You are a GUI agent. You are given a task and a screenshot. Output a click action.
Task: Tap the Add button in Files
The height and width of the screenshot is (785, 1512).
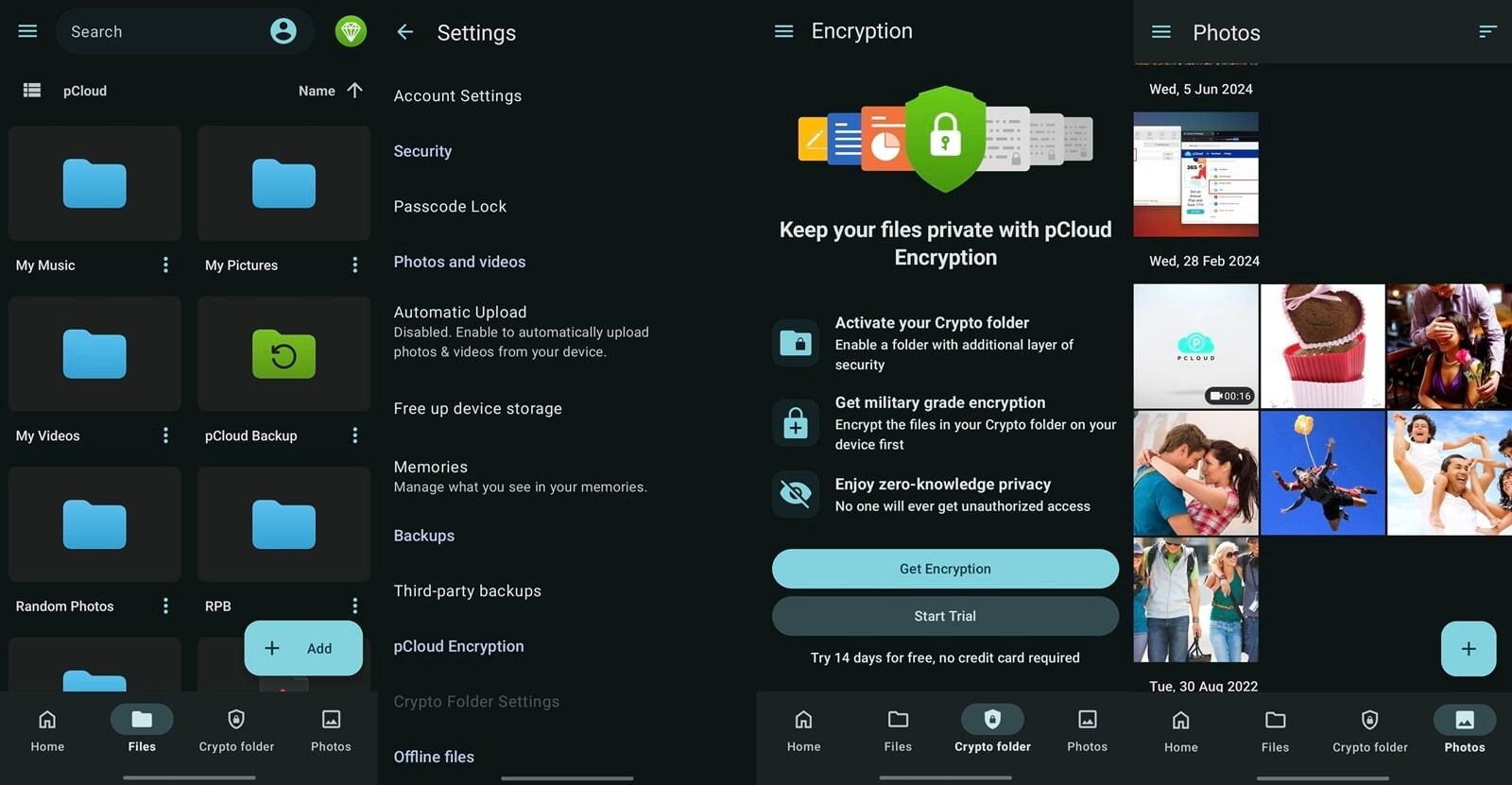click(x=303, y=648)
